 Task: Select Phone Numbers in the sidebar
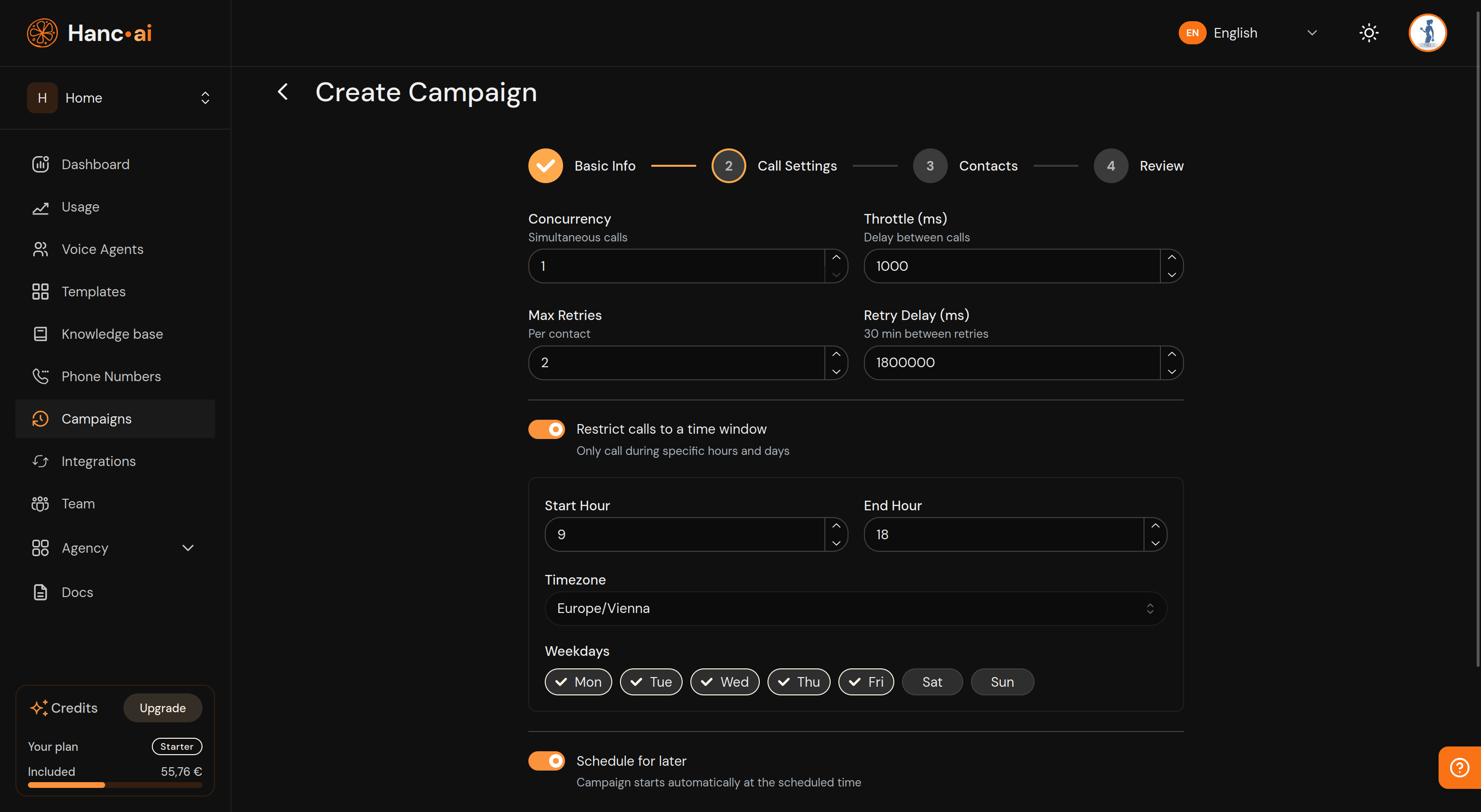(x=111, y=376)
